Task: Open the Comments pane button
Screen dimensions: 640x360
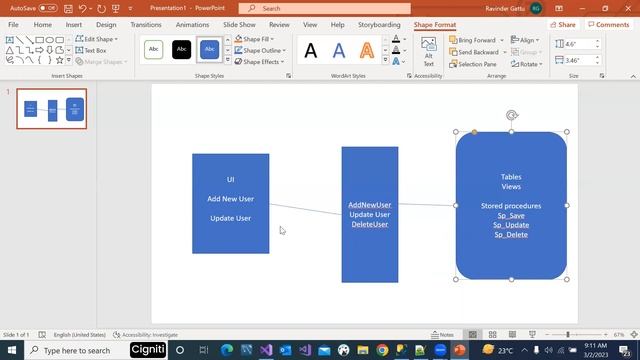Action: point(608,24)
